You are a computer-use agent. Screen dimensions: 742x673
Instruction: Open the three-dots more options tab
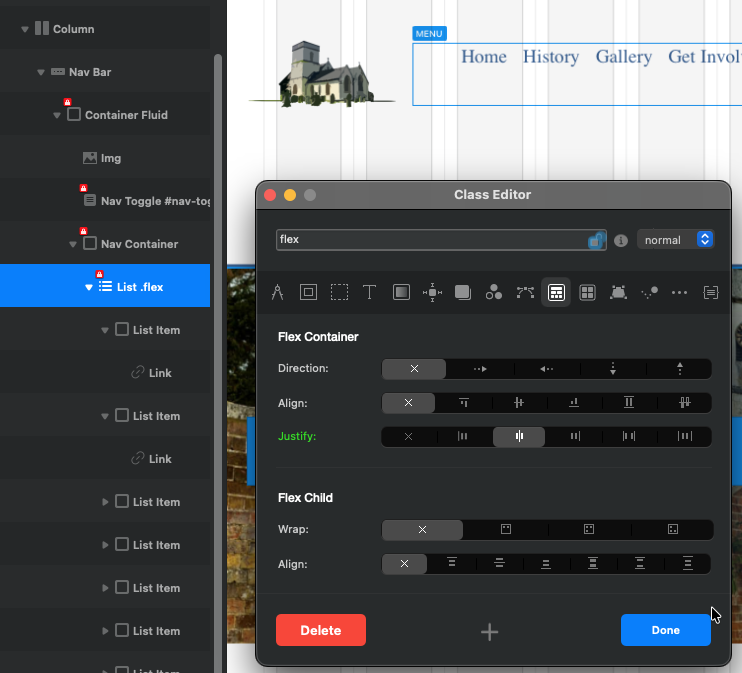pos(680,292)
